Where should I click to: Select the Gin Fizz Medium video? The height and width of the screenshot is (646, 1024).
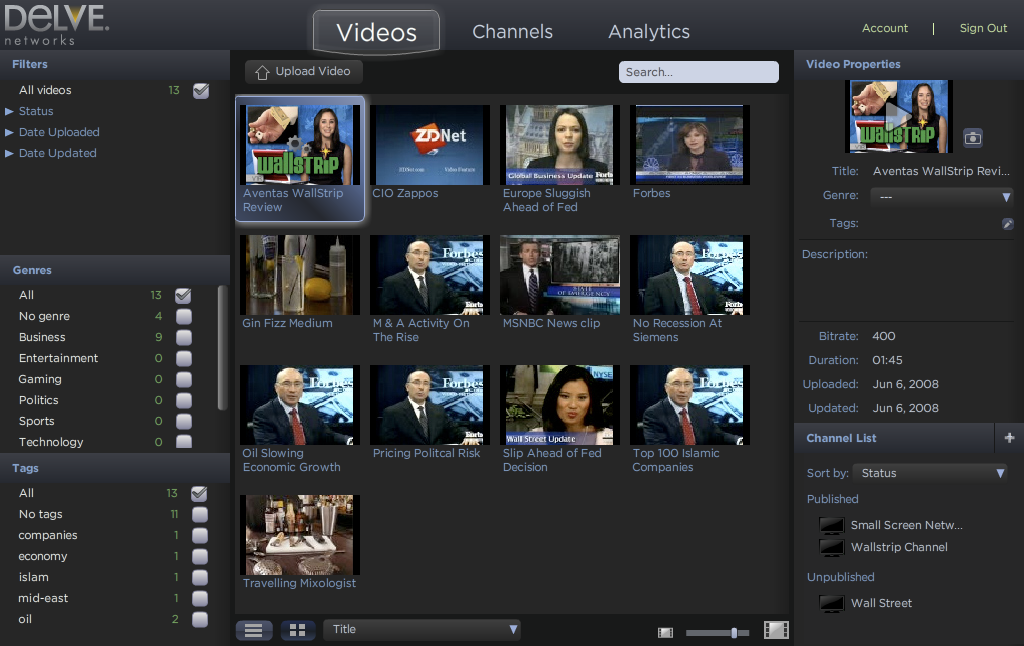(x=300, y=275)
